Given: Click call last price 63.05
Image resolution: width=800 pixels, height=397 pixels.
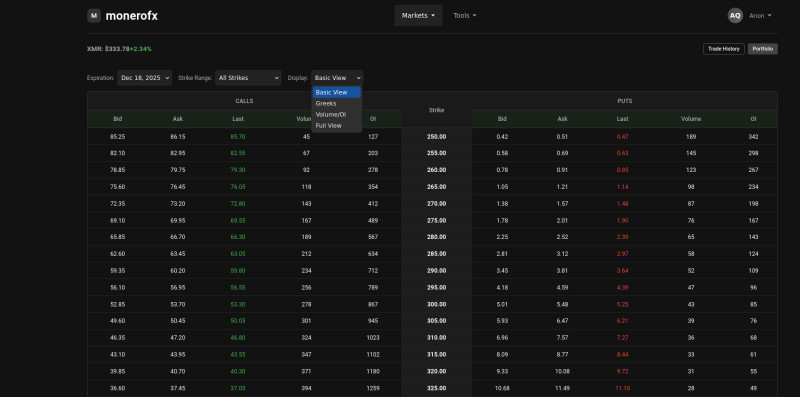Looking at the screenshot, I should point(238,254).
